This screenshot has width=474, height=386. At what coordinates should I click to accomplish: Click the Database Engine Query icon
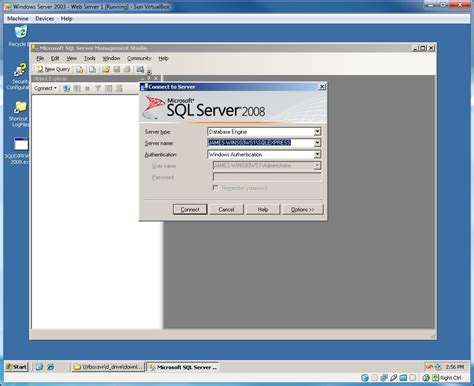(80, 69)
